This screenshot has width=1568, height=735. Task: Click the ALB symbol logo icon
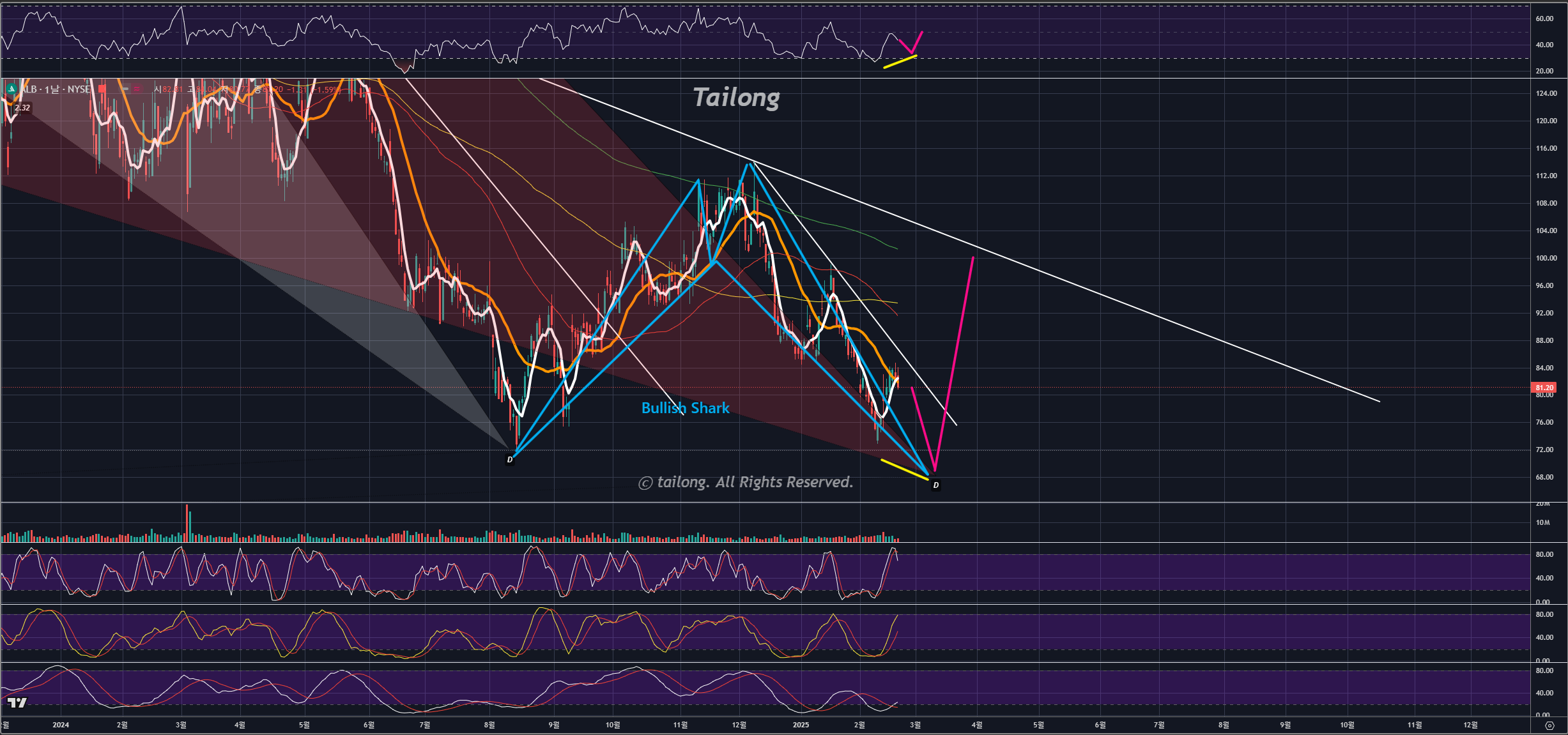click(12, 89)
